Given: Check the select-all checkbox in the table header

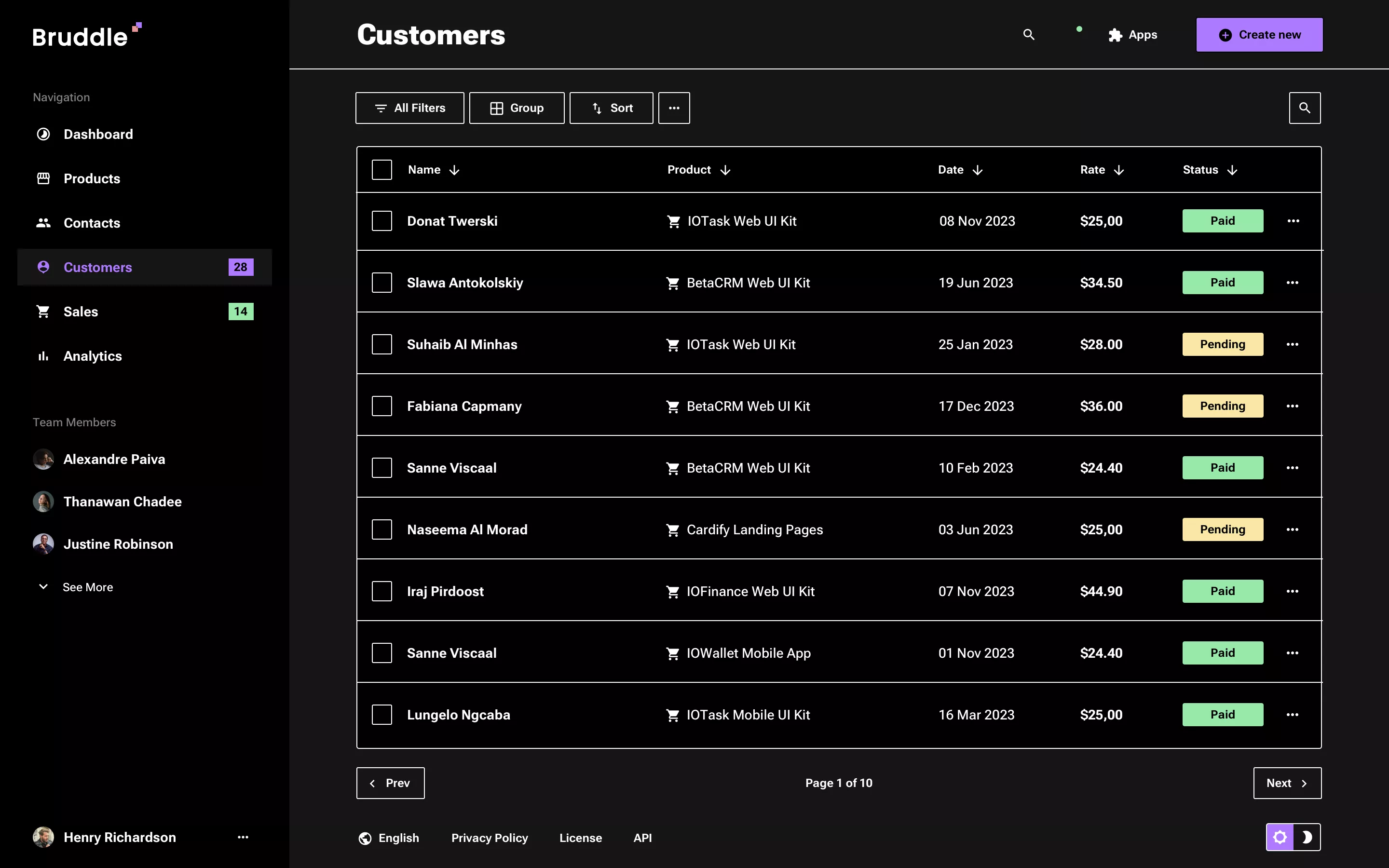Looking at the screenshot, I should [x=382, y=169].
